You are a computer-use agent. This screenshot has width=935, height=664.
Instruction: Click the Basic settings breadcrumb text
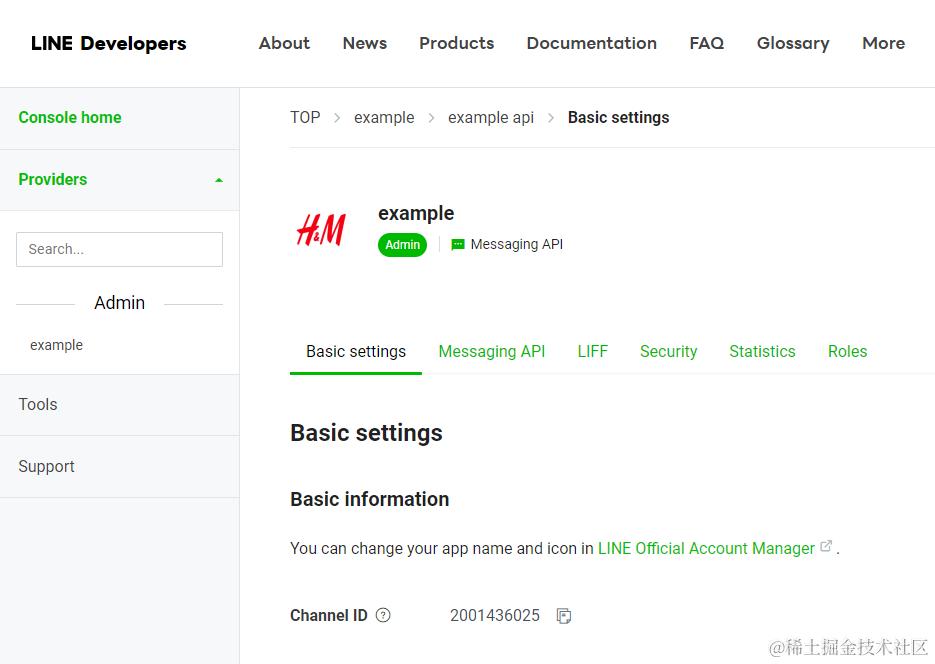point(618,117)
